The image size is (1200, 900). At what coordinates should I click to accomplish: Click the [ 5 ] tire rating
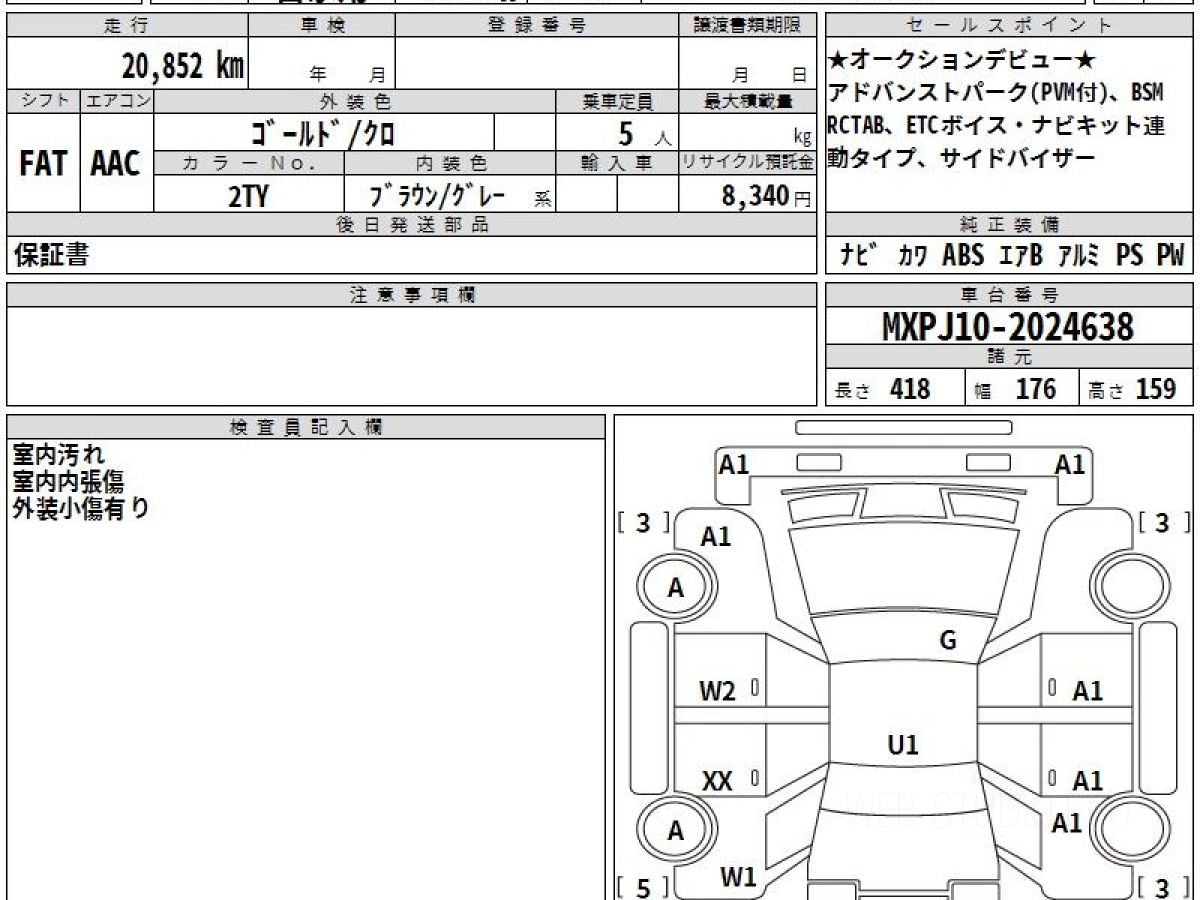point(643,886)
